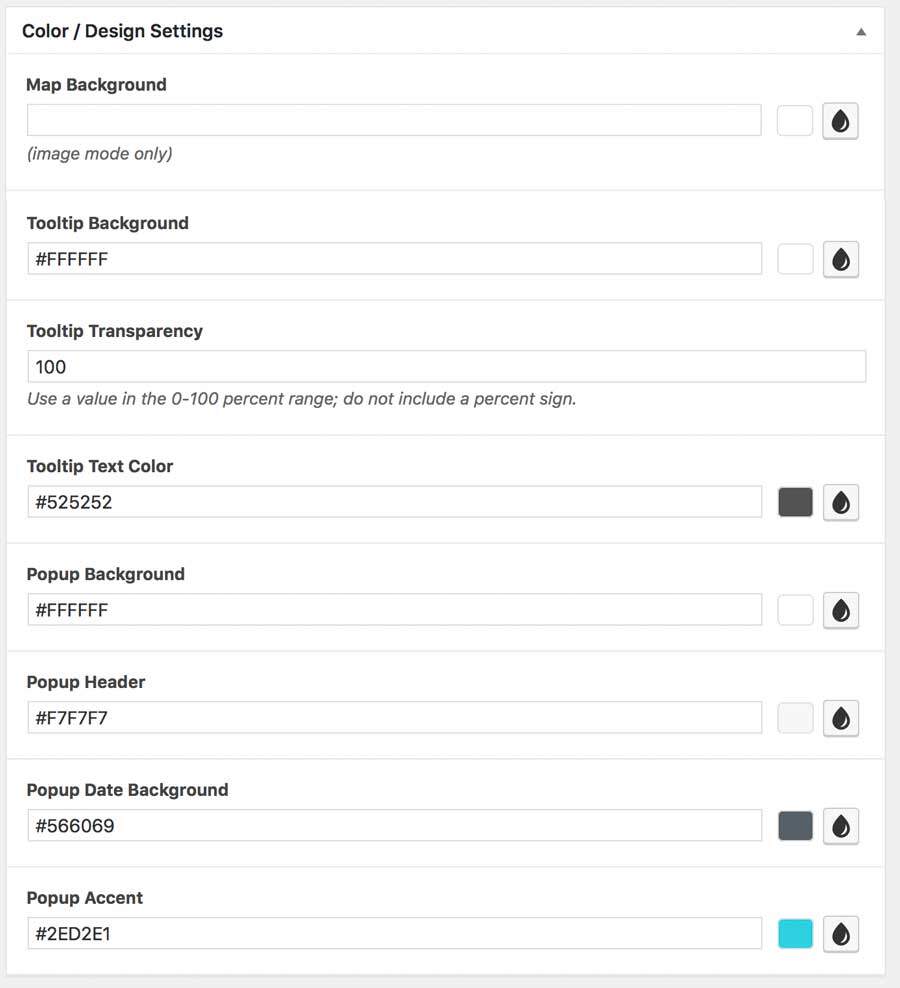This screenshot has height=988, width=900.
Task: Click the white Map Background swatch
Action: point(795,121)
